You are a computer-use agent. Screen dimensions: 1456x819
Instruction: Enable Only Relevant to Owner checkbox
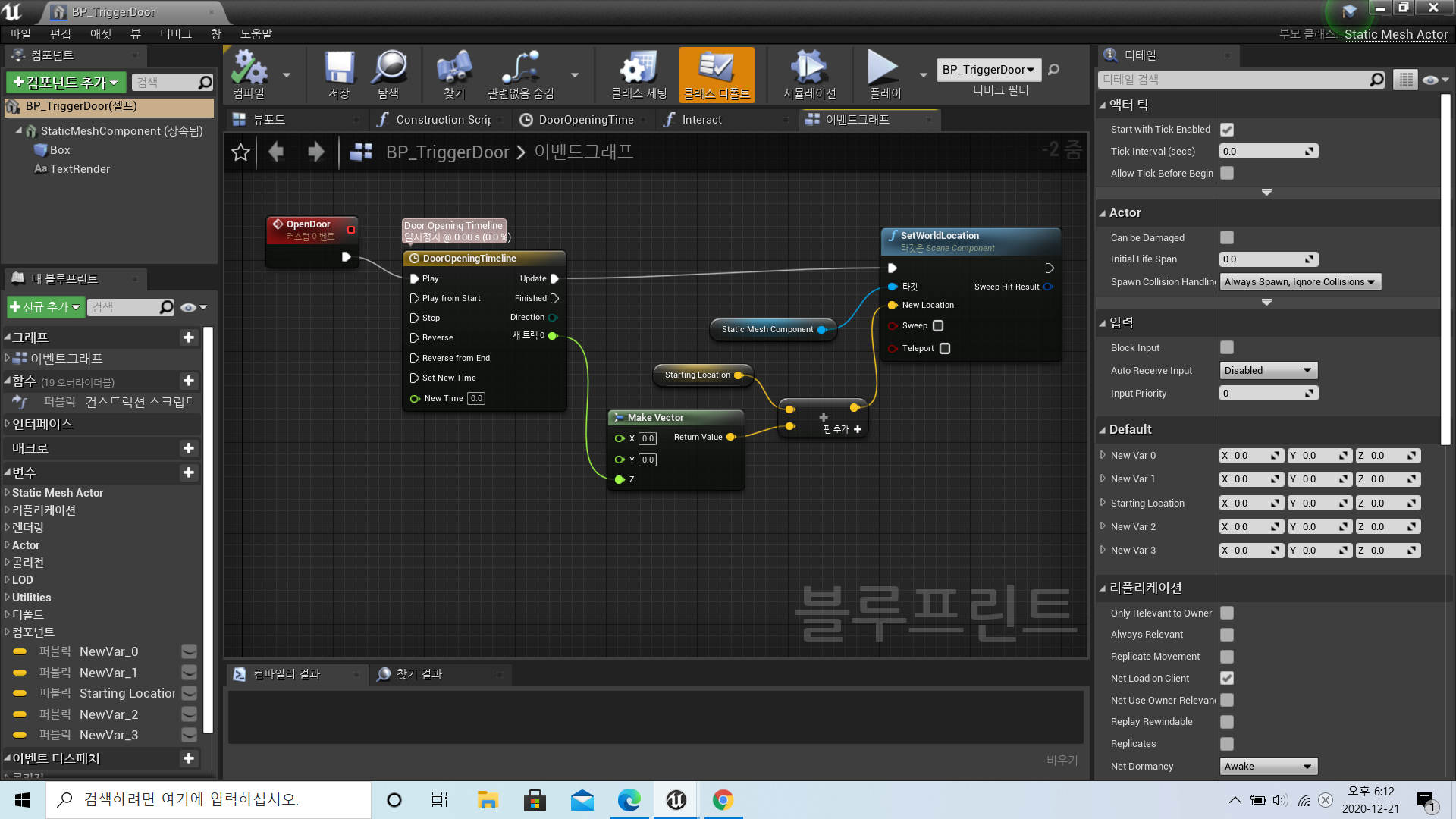[1227, 613]
